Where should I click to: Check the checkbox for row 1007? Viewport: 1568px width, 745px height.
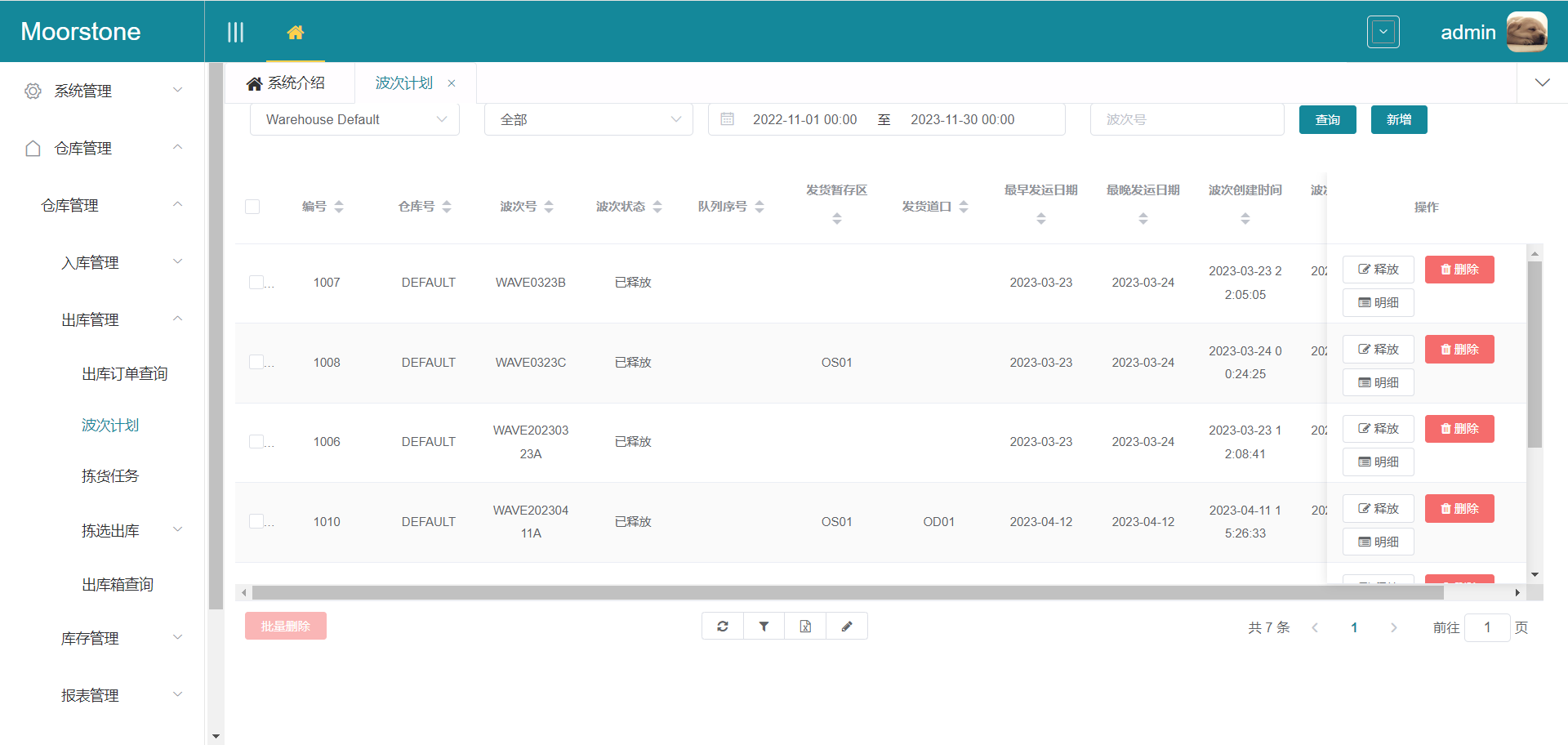(x=256, y=283)
